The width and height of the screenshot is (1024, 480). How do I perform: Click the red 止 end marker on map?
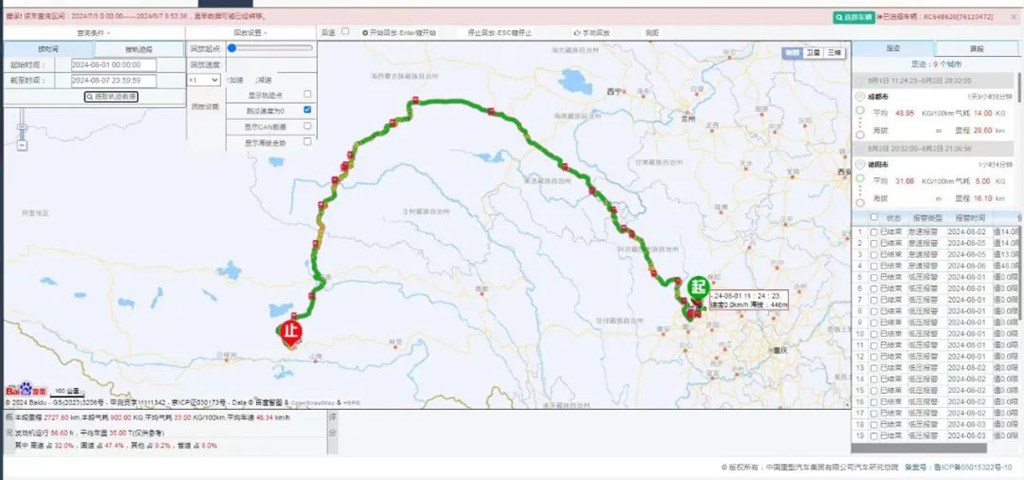291,331
